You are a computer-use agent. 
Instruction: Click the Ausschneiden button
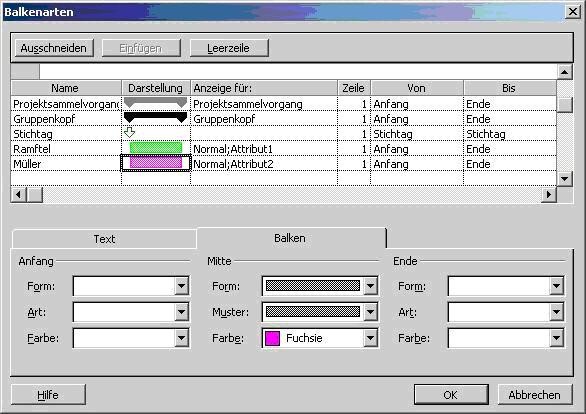point(54,48)
